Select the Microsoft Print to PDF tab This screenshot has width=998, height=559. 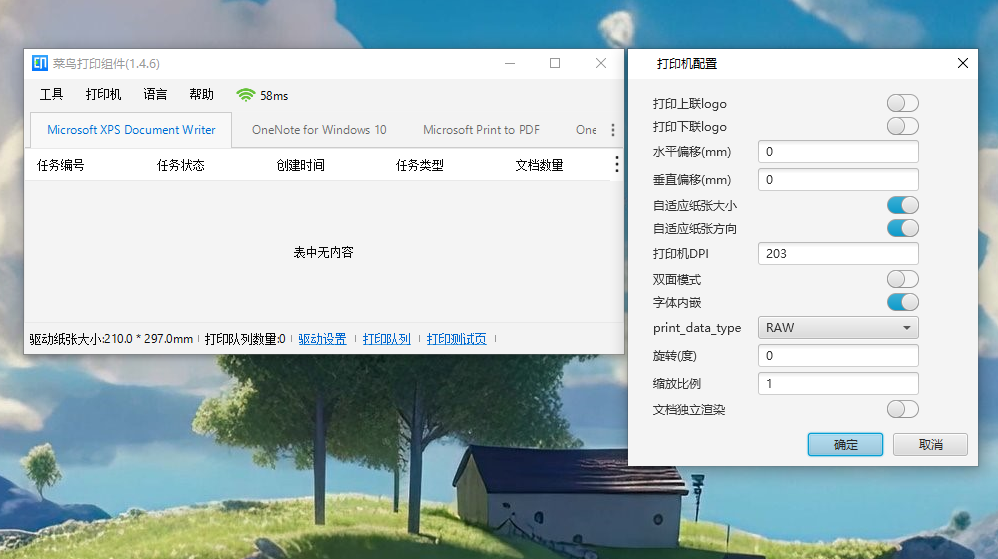(x=481, y=130)
